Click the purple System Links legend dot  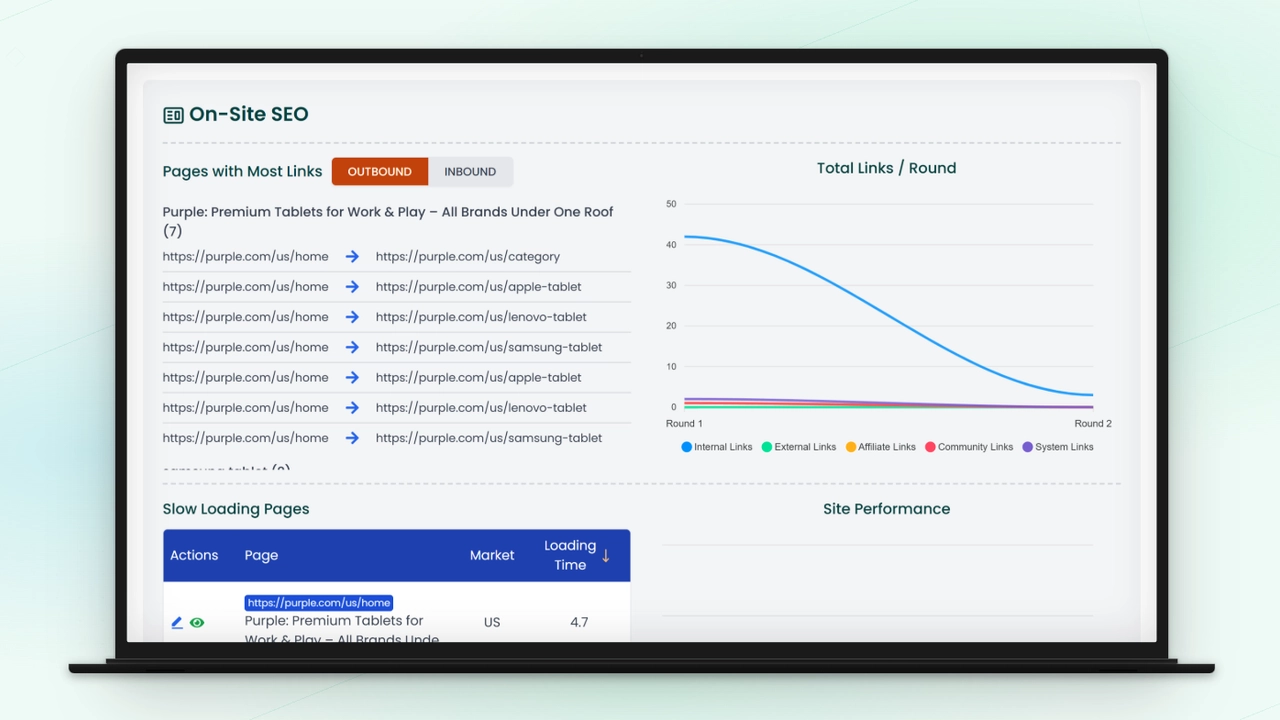click(x=1026, y=447)
